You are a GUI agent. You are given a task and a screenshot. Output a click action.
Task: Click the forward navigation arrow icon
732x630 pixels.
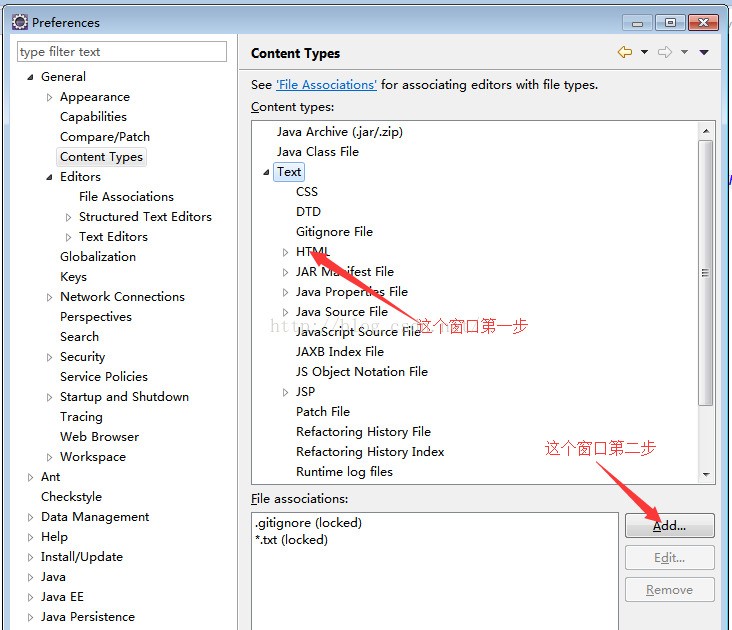(664, 53)
